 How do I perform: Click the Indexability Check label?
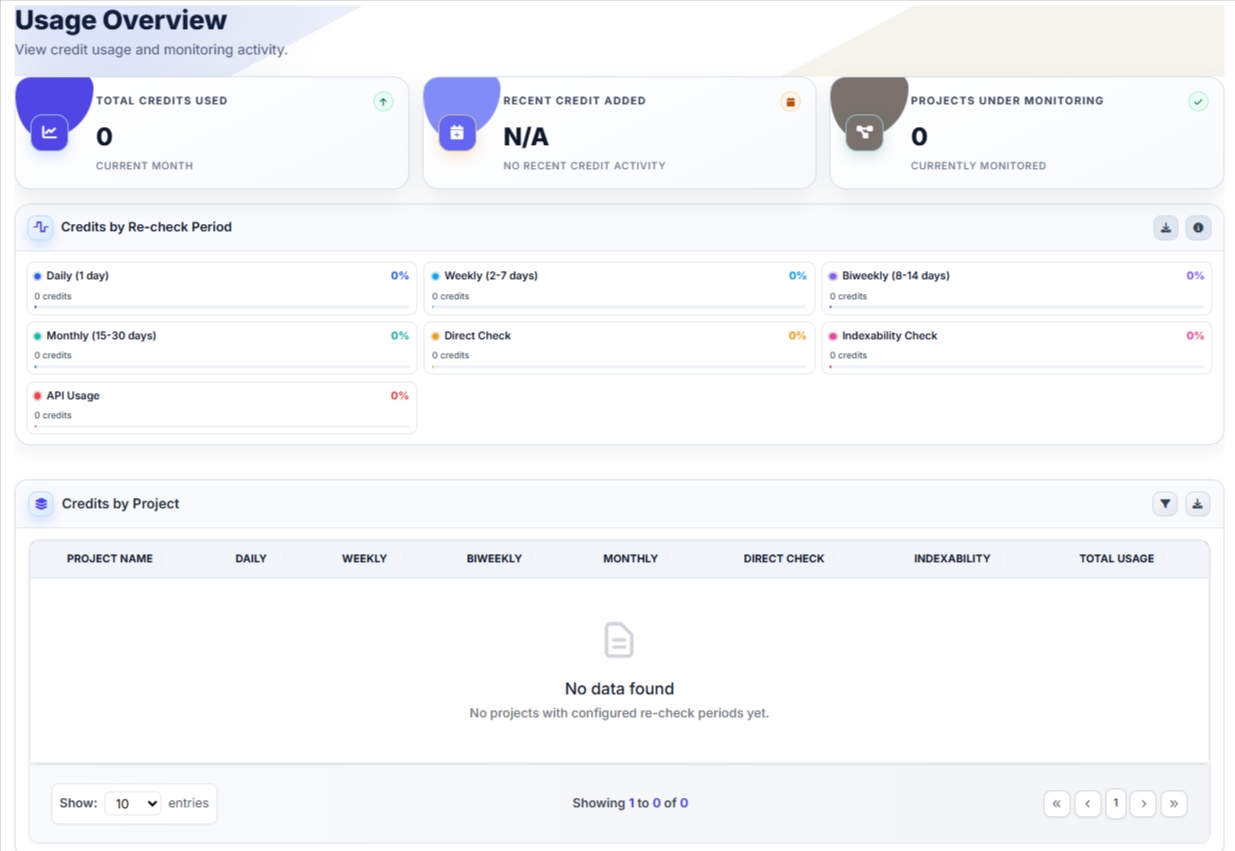coord(890,336)
